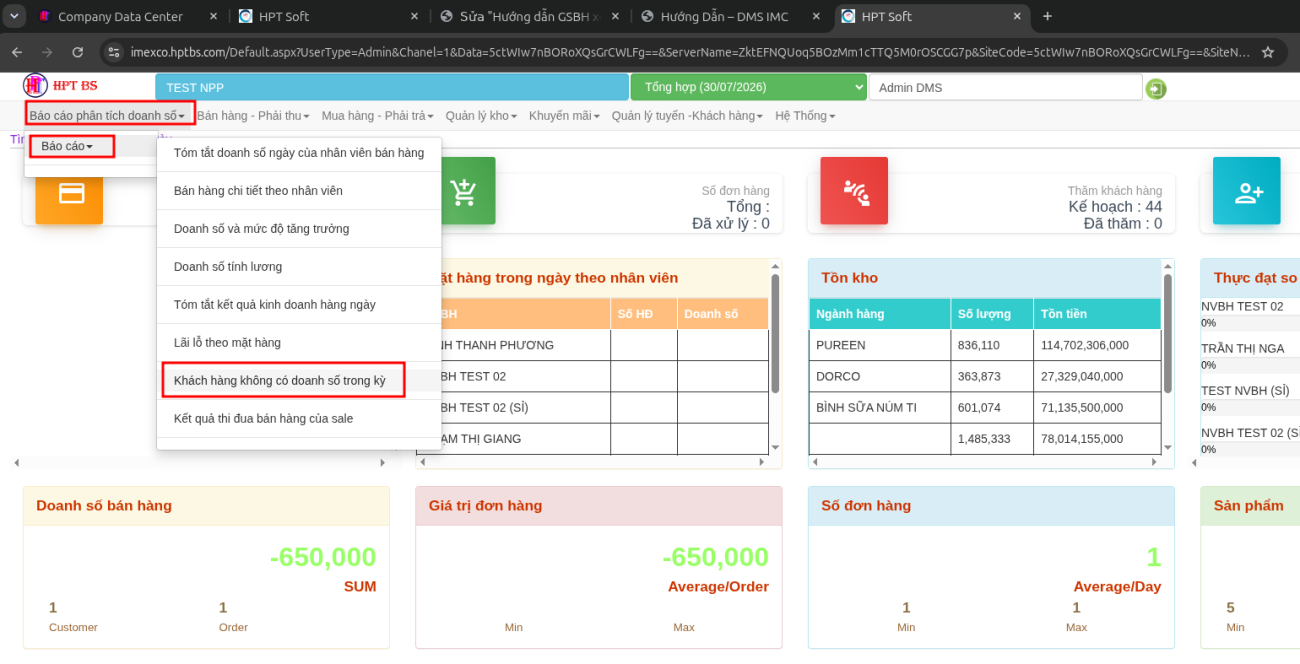Viewport: 1300px width, 664px height.
Task: Open Doanh số tính lương report entry
Action: coord(228,266)
